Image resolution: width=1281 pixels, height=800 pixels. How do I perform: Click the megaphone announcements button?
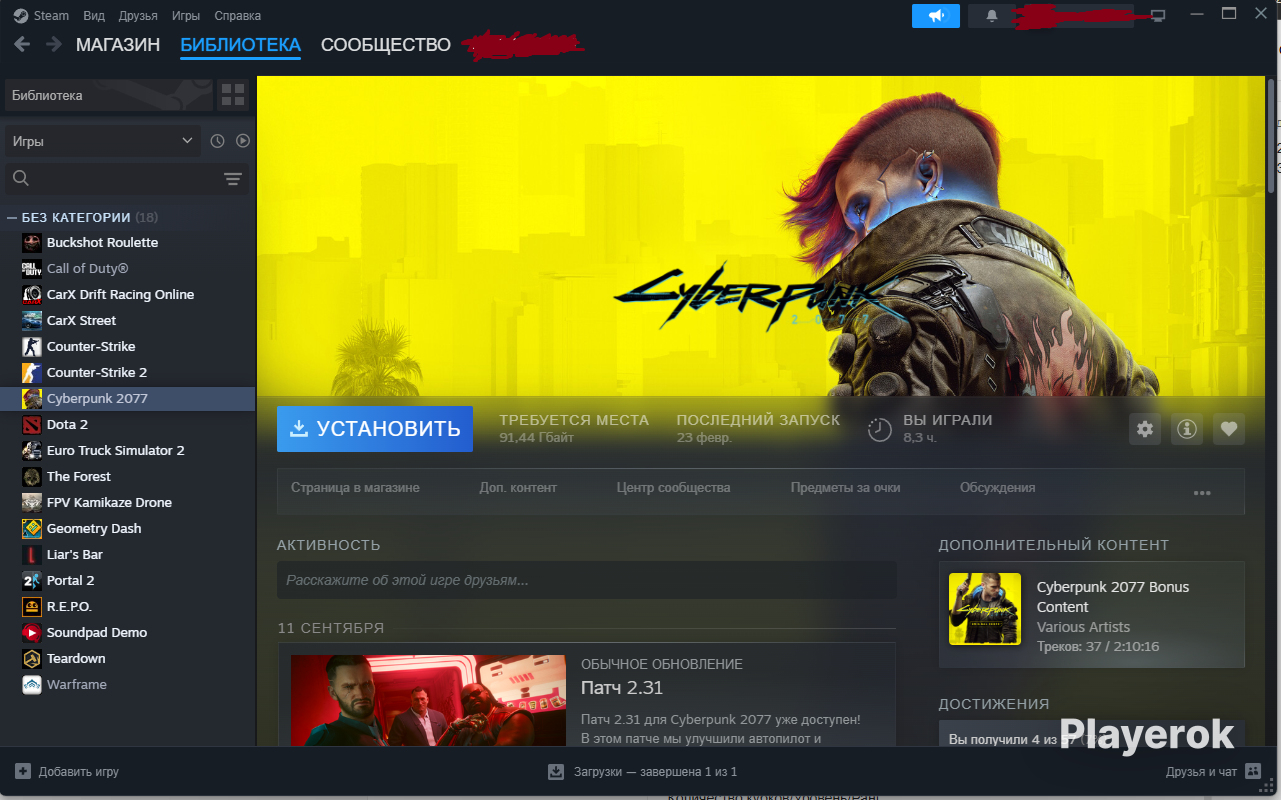click(936, 16)
